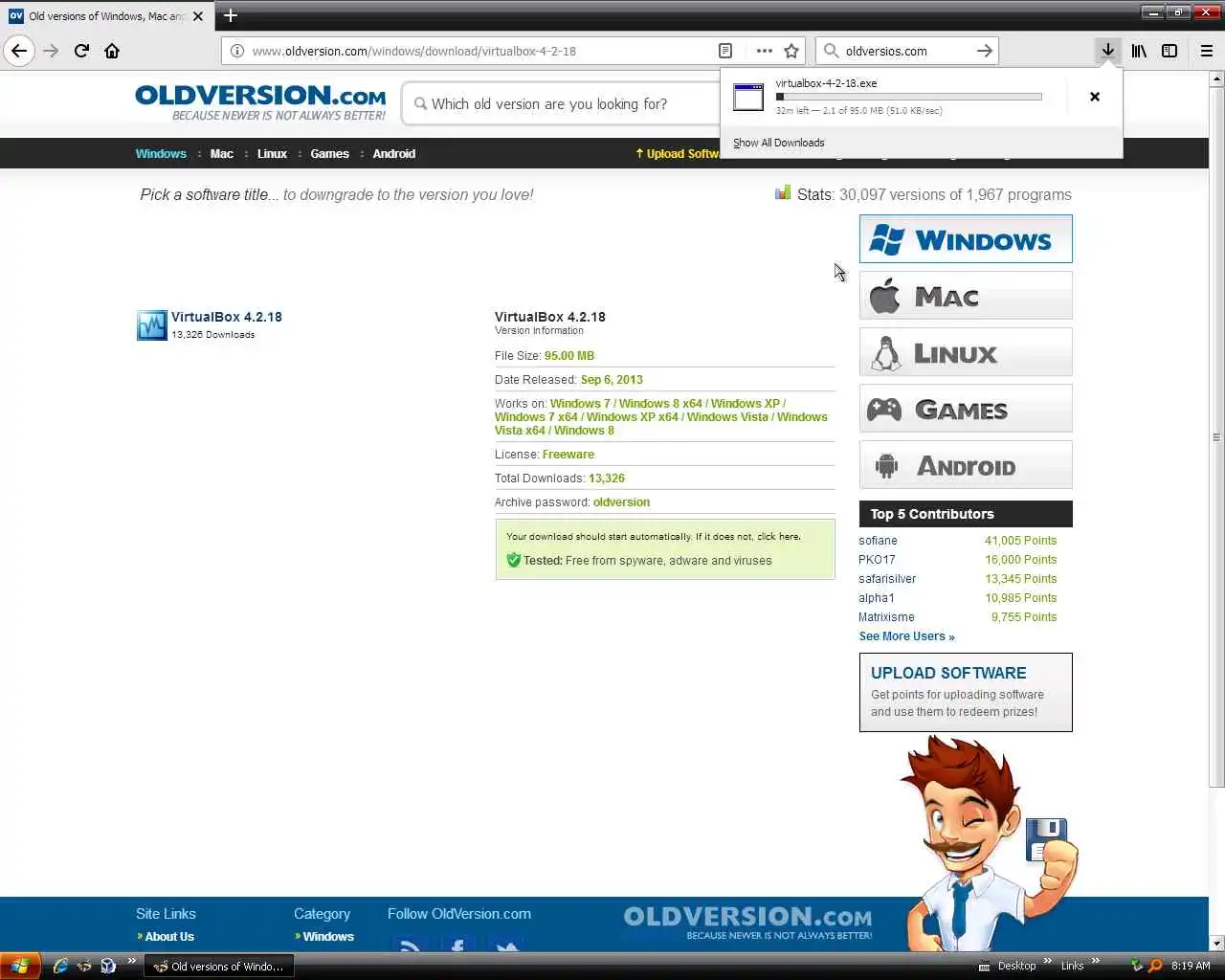Click the Twitter icon in footer
This screenshot has width=1225, height=980.
coord(506,946)
